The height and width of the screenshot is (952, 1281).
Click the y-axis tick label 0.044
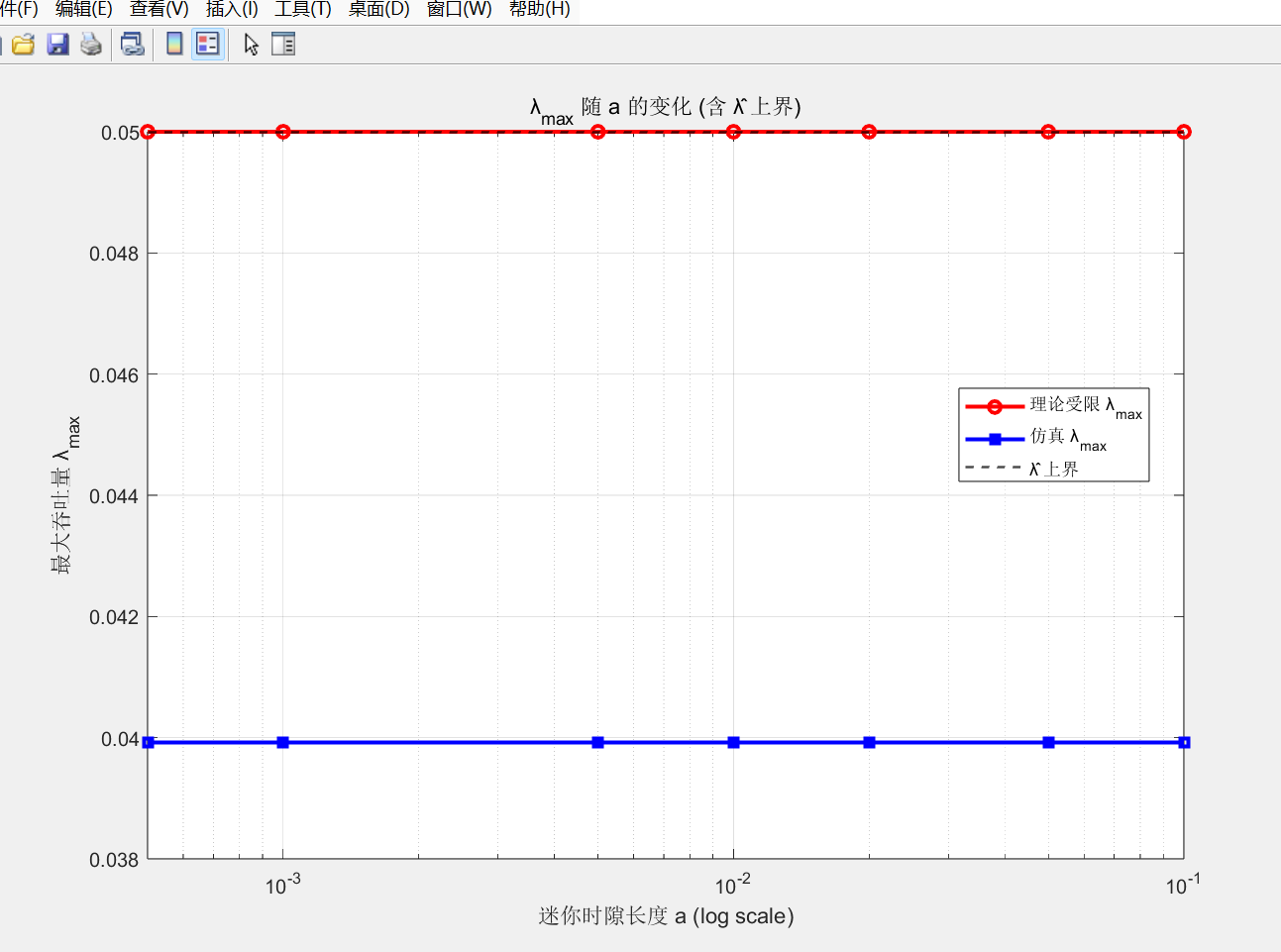[x=114, y=496]
